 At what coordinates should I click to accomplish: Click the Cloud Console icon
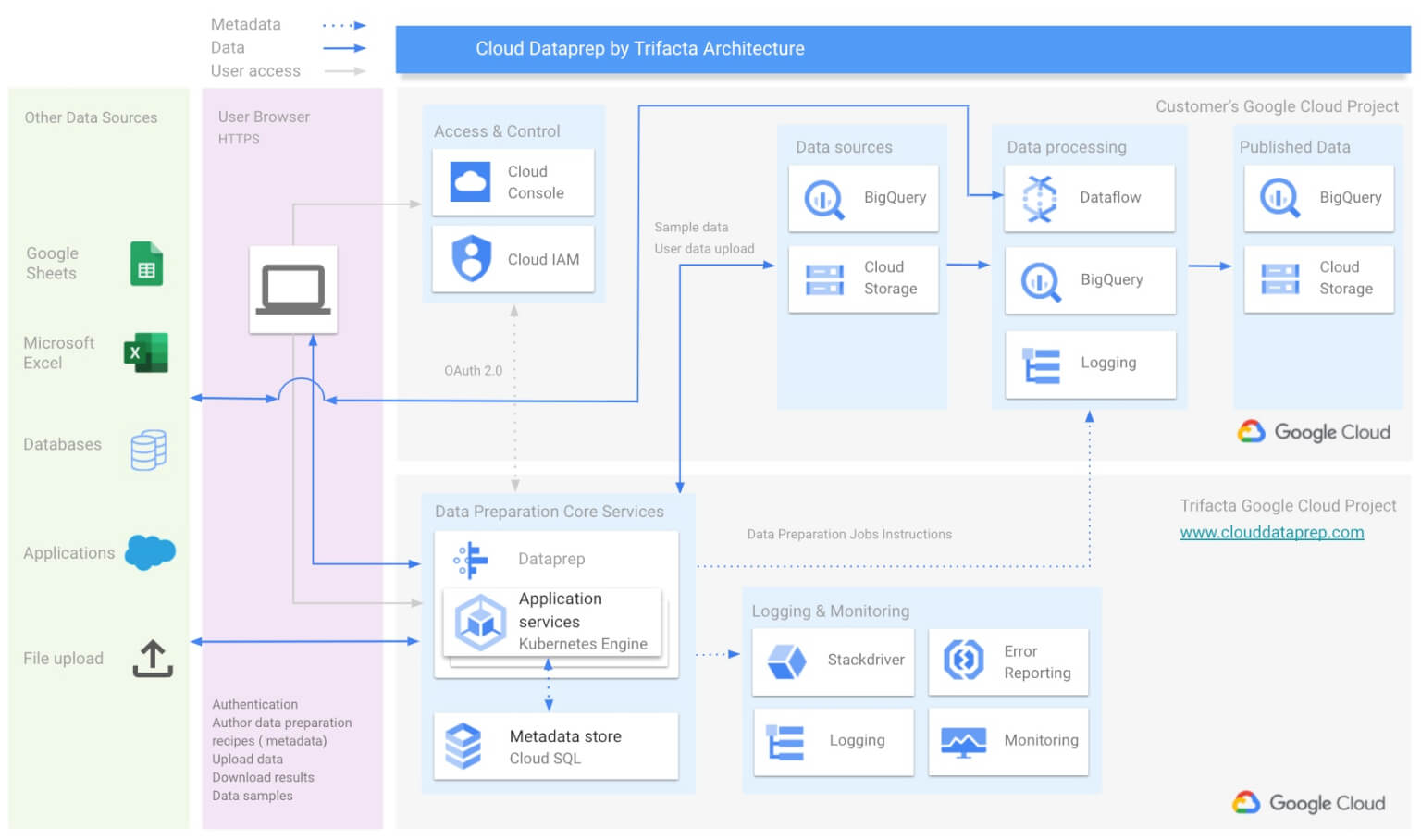[470, 181]
